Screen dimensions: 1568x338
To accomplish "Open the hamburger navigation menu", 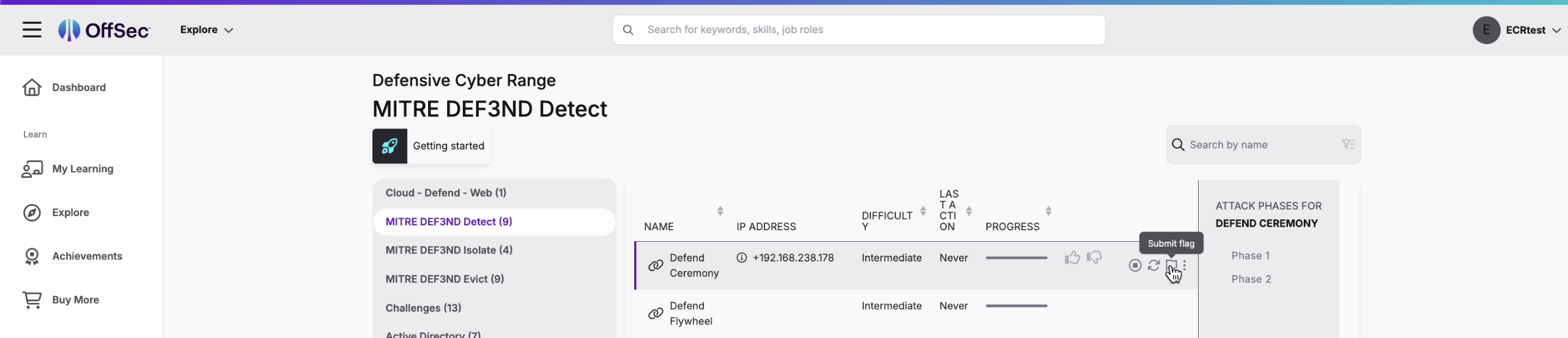I will pos(32,29).
